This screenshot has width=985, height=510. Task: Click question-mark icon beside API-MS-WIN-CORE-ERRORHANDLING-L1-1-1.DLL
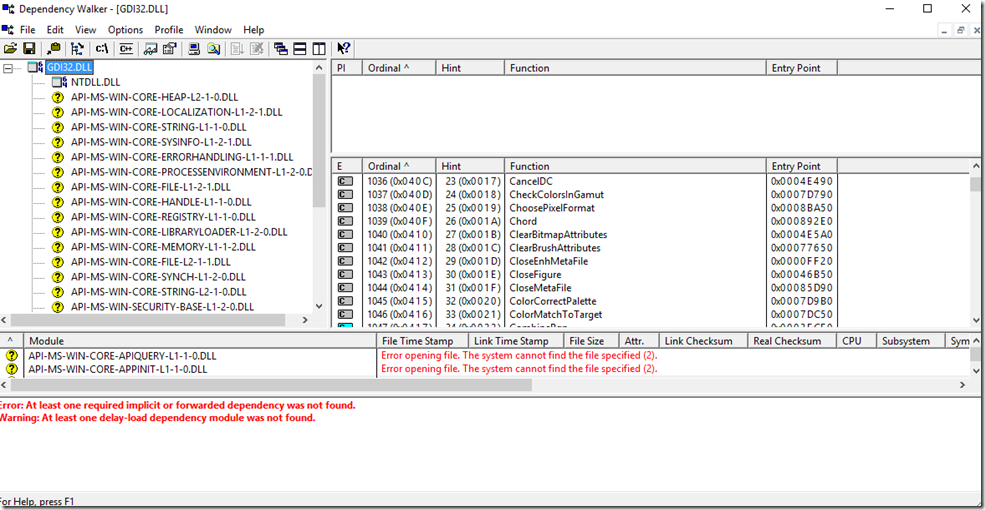pyautogui.click(x=58, y=157)
